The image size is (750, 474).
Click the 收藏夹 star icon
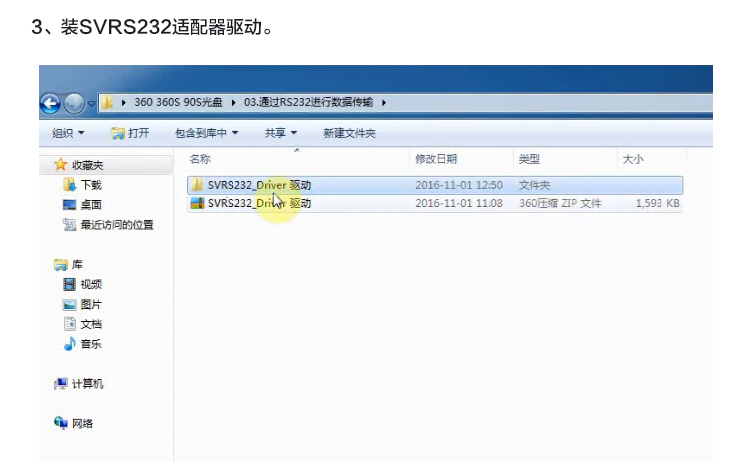[60, 164]
